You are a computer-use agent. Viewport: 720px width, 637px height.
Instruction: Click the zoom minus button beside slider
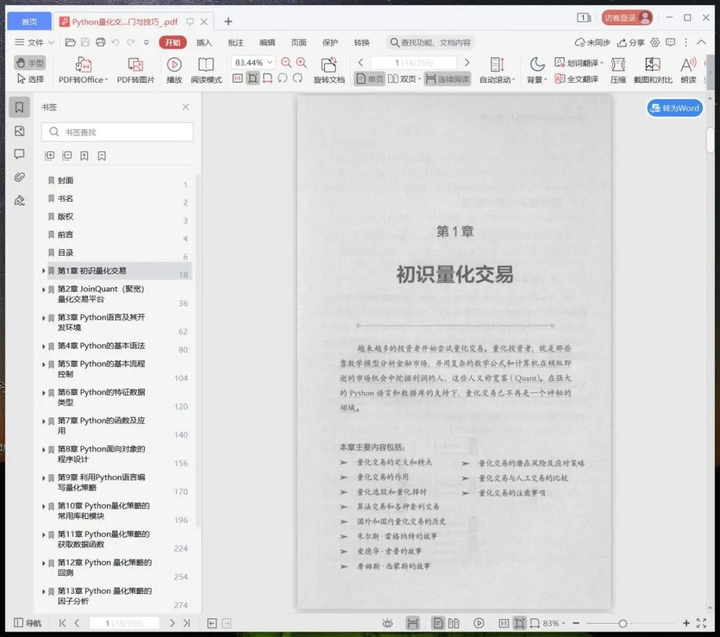point(576,623)
